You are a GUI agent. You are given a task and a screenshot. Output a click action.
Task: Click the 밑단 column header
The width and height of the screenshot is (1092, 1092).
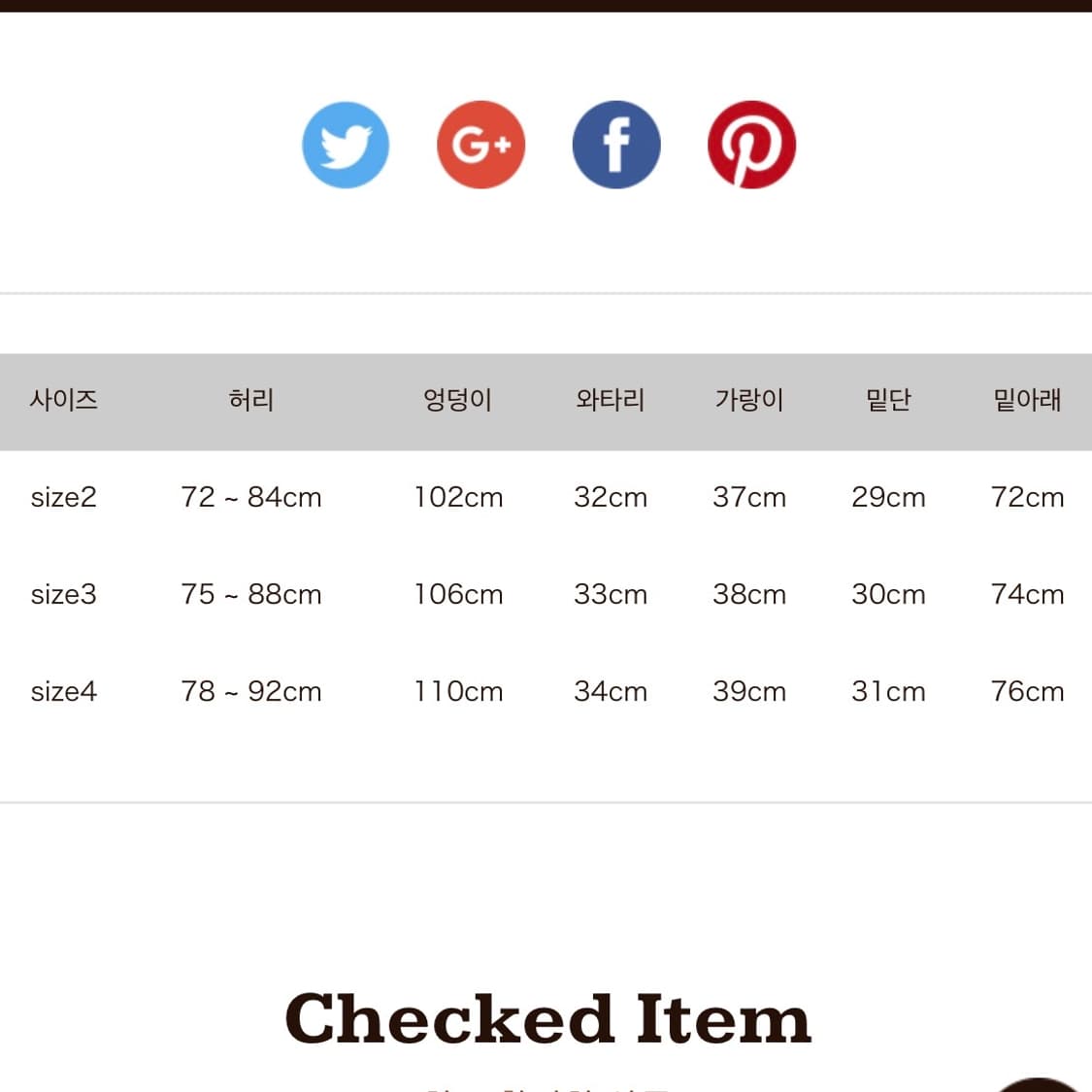[x=888, y=400]
